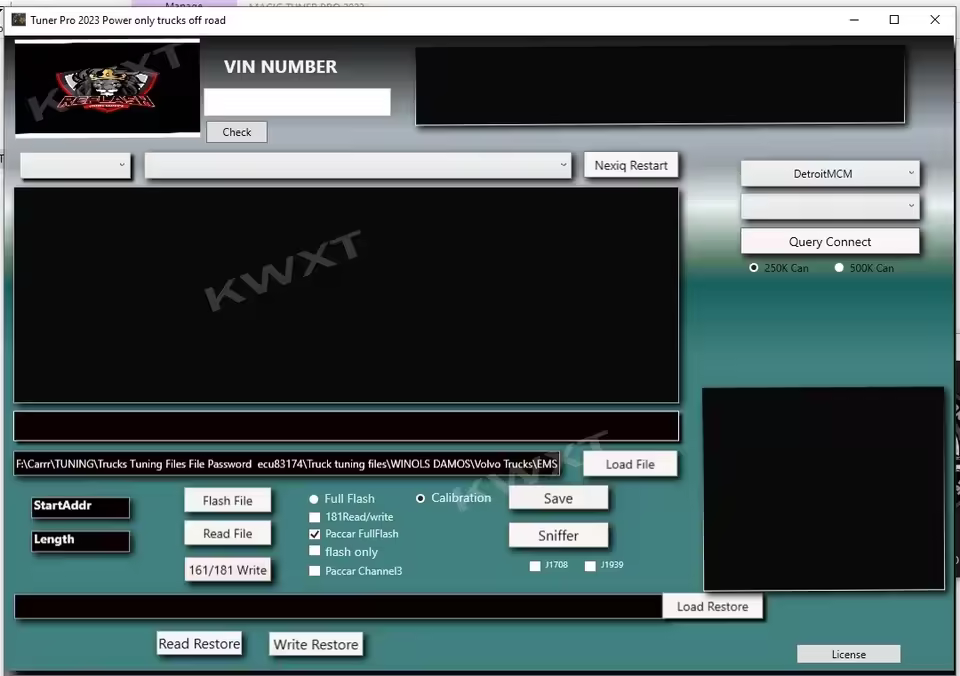The width and height of the screenshot is (960, 676).
Task: Expand the empty dropdown below DetroitMCM
Action: (829, 207)
